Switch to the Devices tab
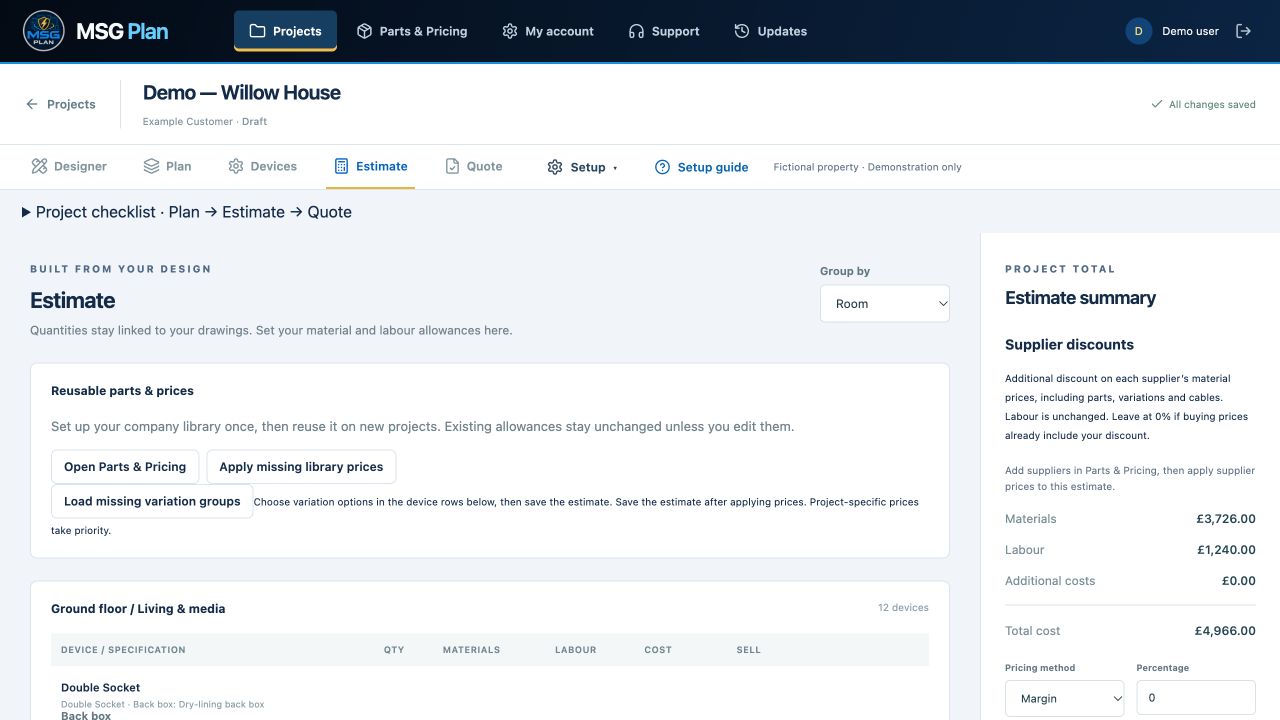Image resolution: width=1280 pixels, height=720 pixels. [263, 166]
